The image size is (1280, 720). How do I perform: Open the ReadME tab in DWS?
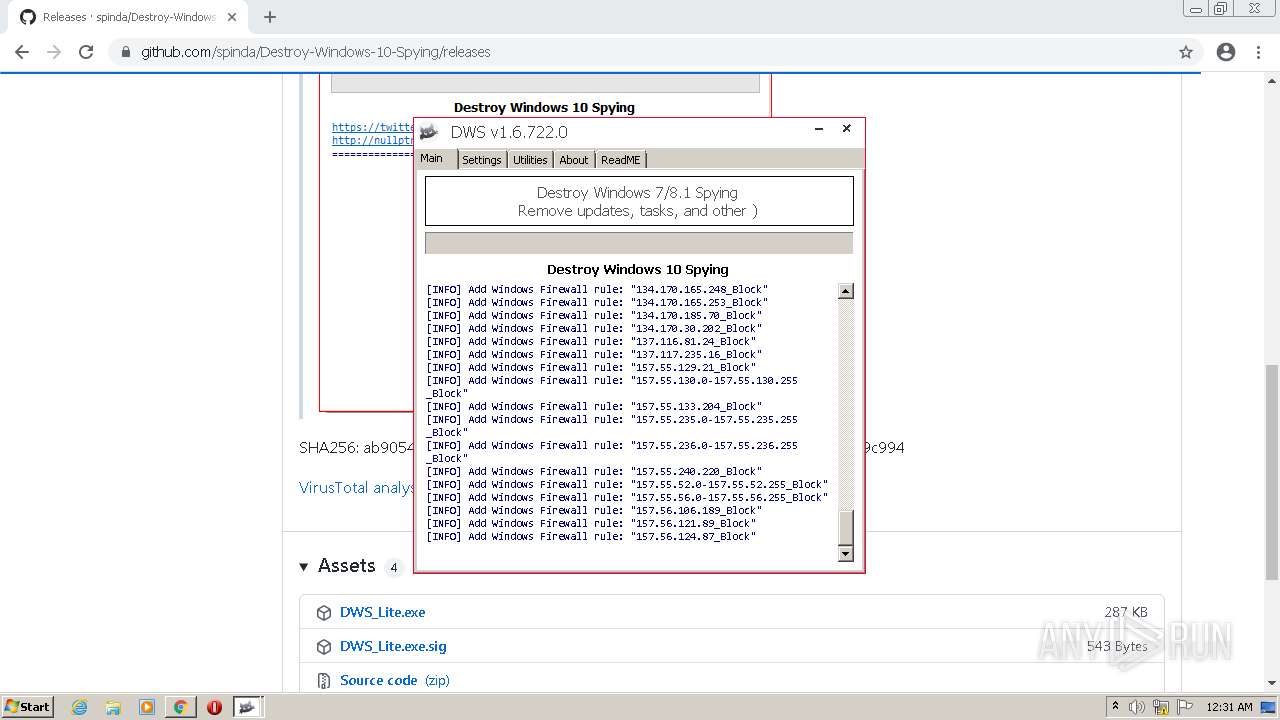[x=621, y=160]
